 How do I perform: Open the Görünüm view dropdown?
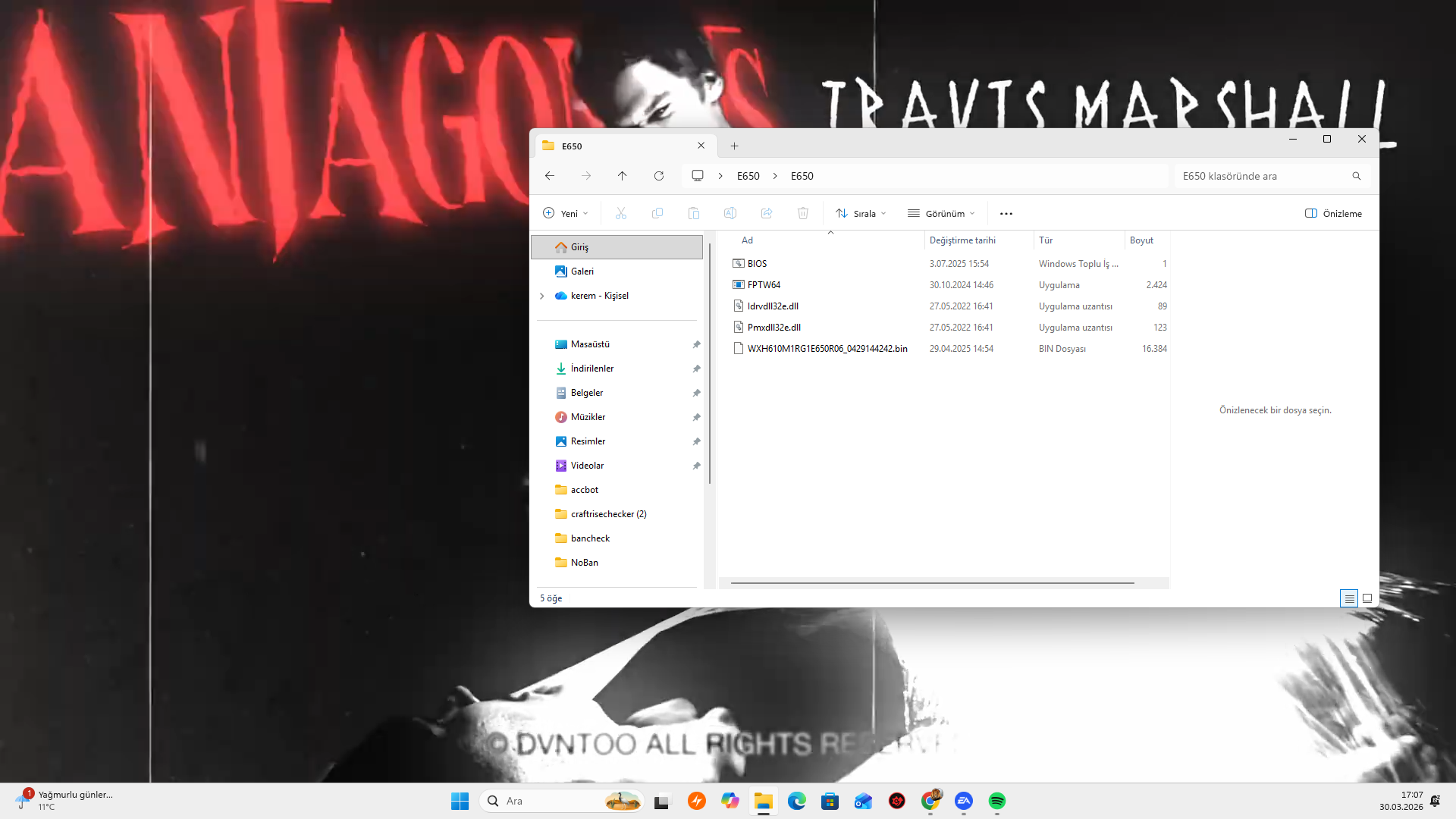[941, 214]
